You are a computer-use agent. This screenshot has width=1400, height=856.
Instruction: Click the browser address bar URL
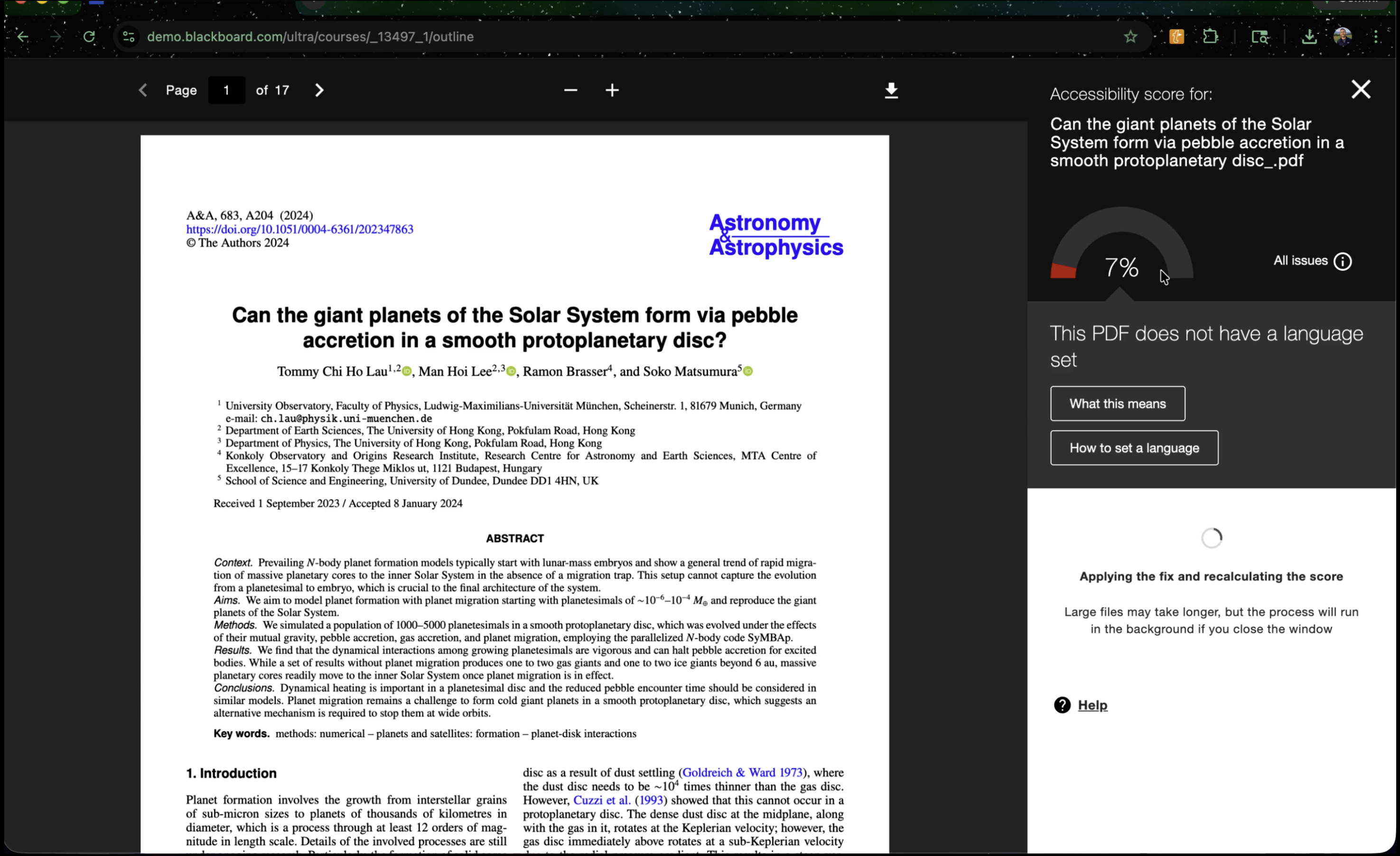point(310,37)
